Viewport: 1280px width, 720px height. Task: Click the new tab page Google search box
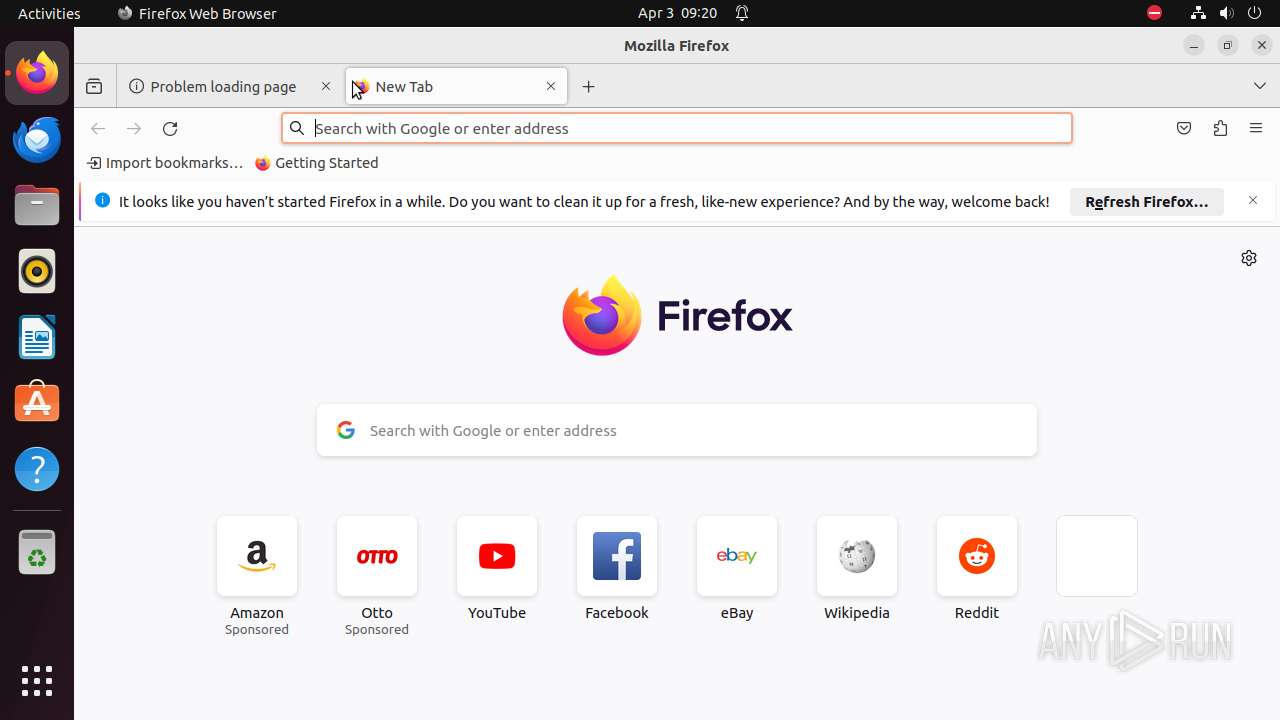(x=677, y=430)
